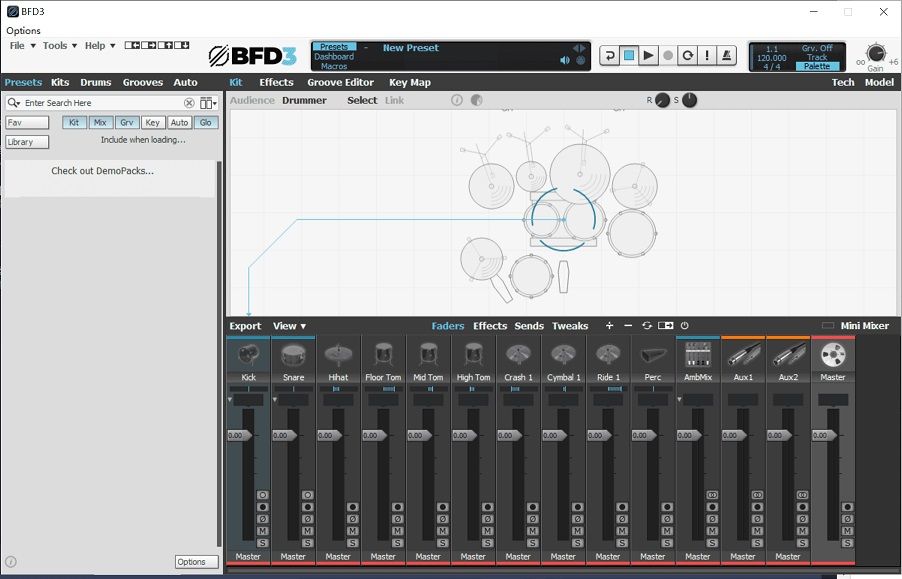Select the Mid Tom channel icon
Image resolution: width=902 pixels, height=579 pixels.
pos(428,355)
